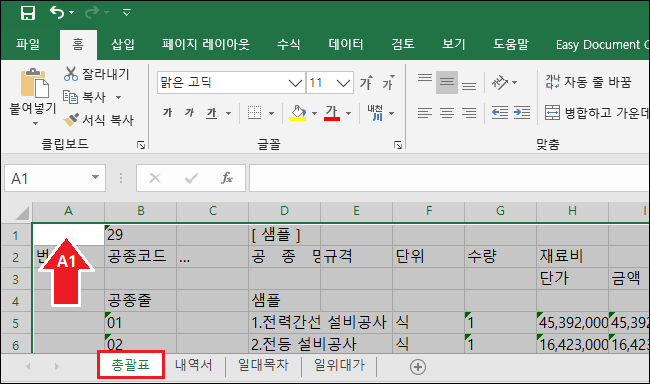Click the formula bar input field

pos(449,178)
